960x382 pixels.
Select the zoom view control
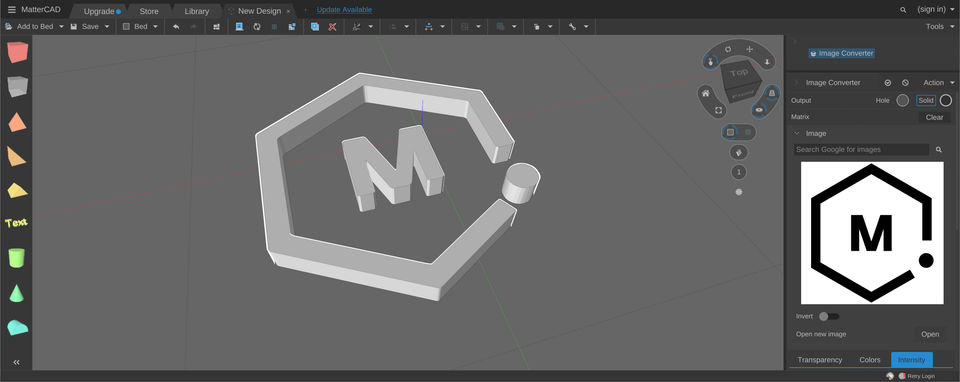(x=767, y=61)
